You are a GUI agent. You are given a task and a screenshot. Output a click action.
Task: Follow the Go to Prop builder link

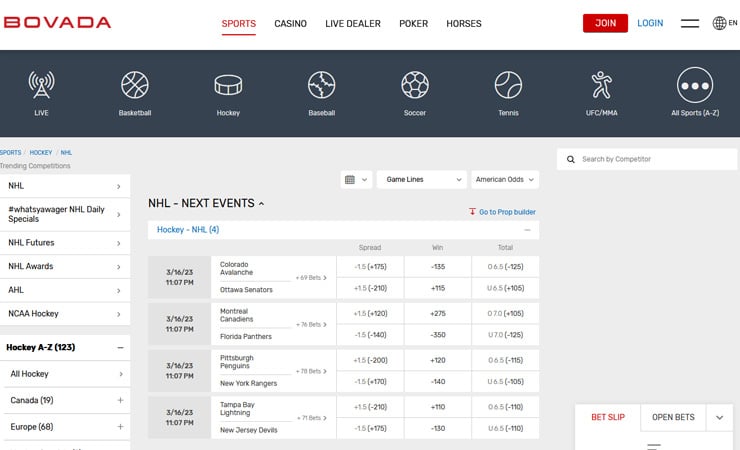click(x=507, y=212)
